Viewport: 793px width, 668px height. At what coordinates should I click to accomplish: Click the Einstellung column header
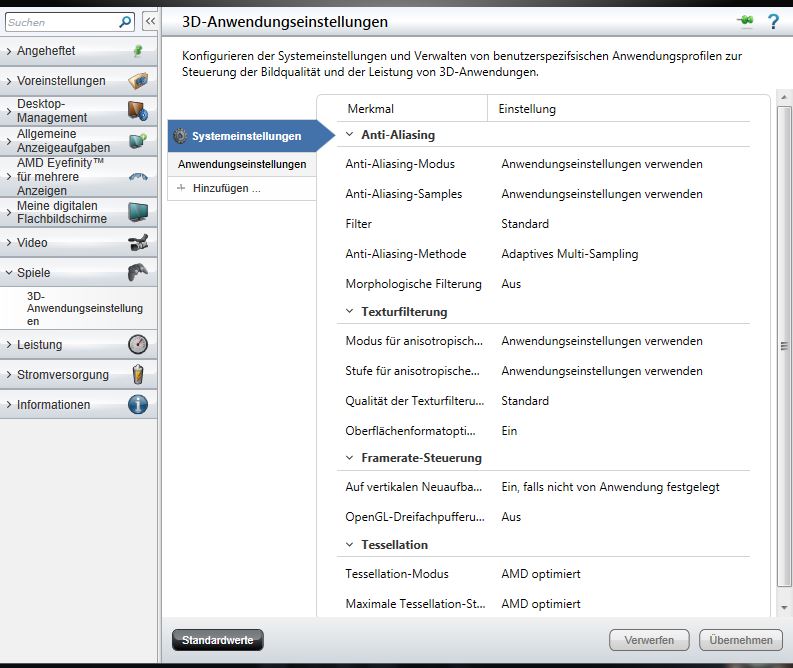point(527,109)
